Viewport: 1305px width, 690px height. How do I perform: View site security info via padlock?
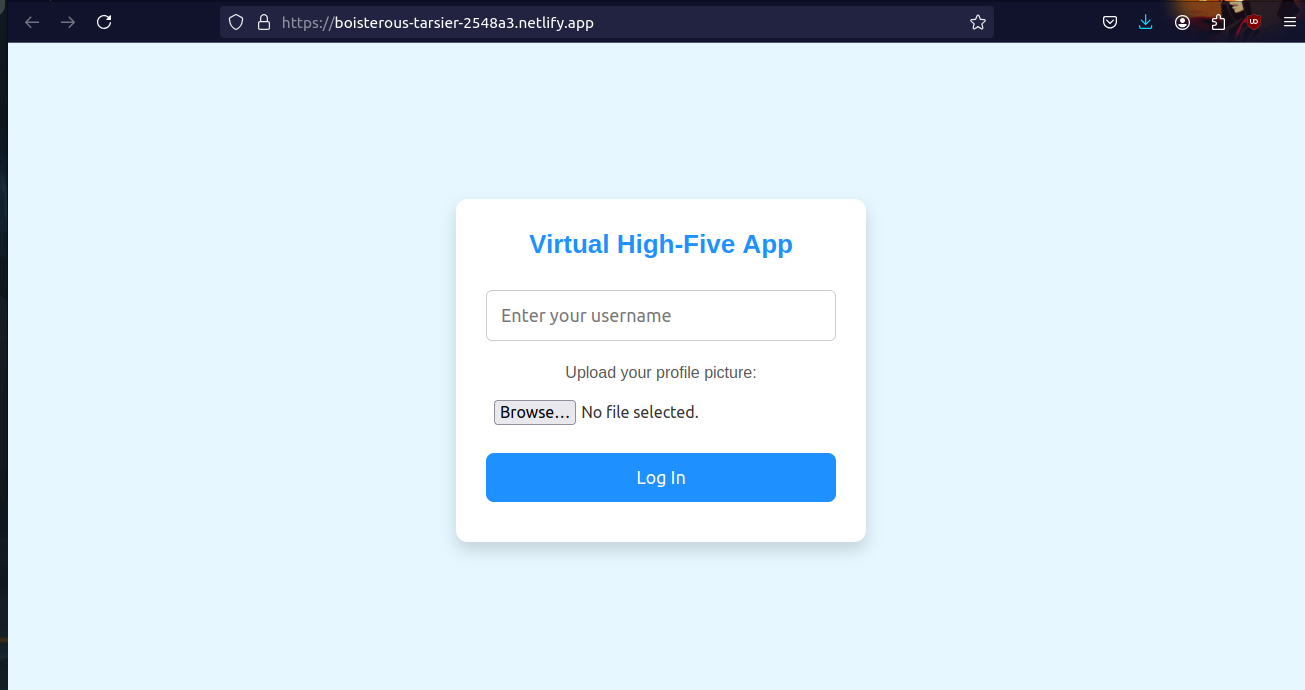point(264,22)
